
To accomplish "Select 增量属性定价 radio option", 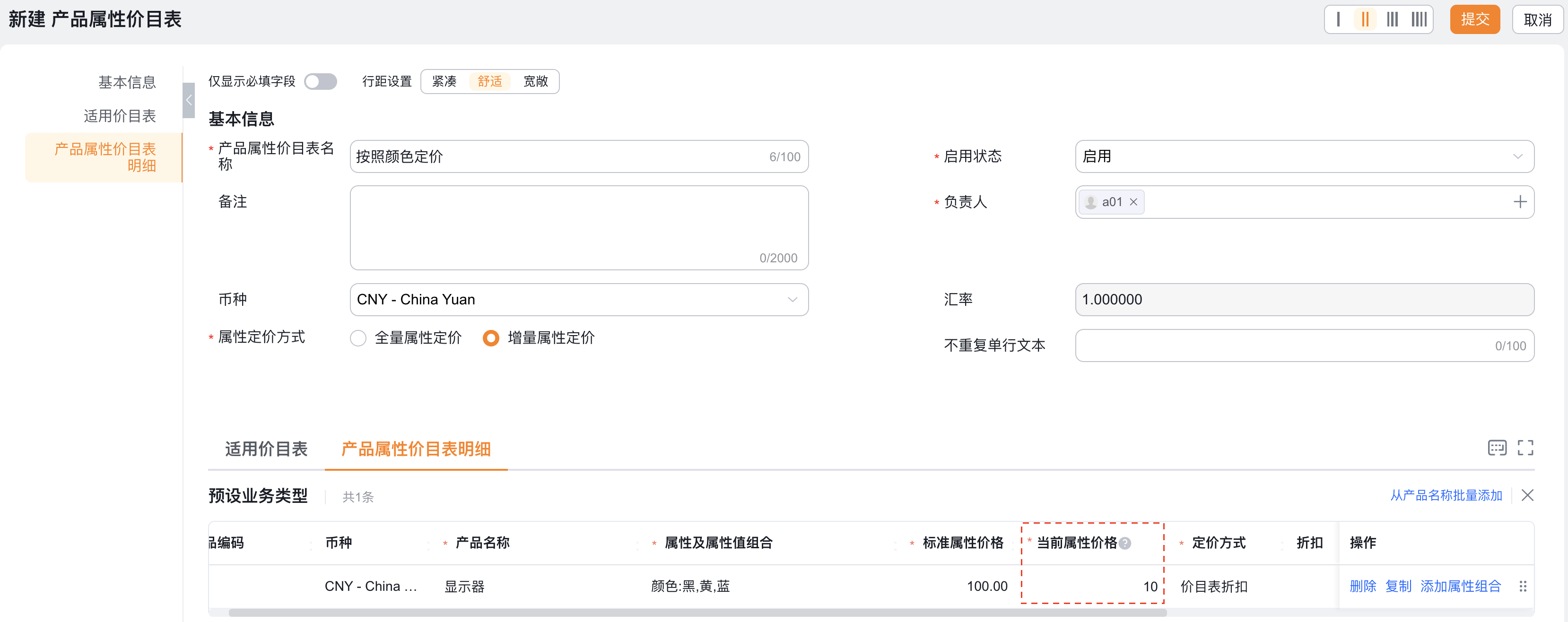I will (x=491, y=338).
